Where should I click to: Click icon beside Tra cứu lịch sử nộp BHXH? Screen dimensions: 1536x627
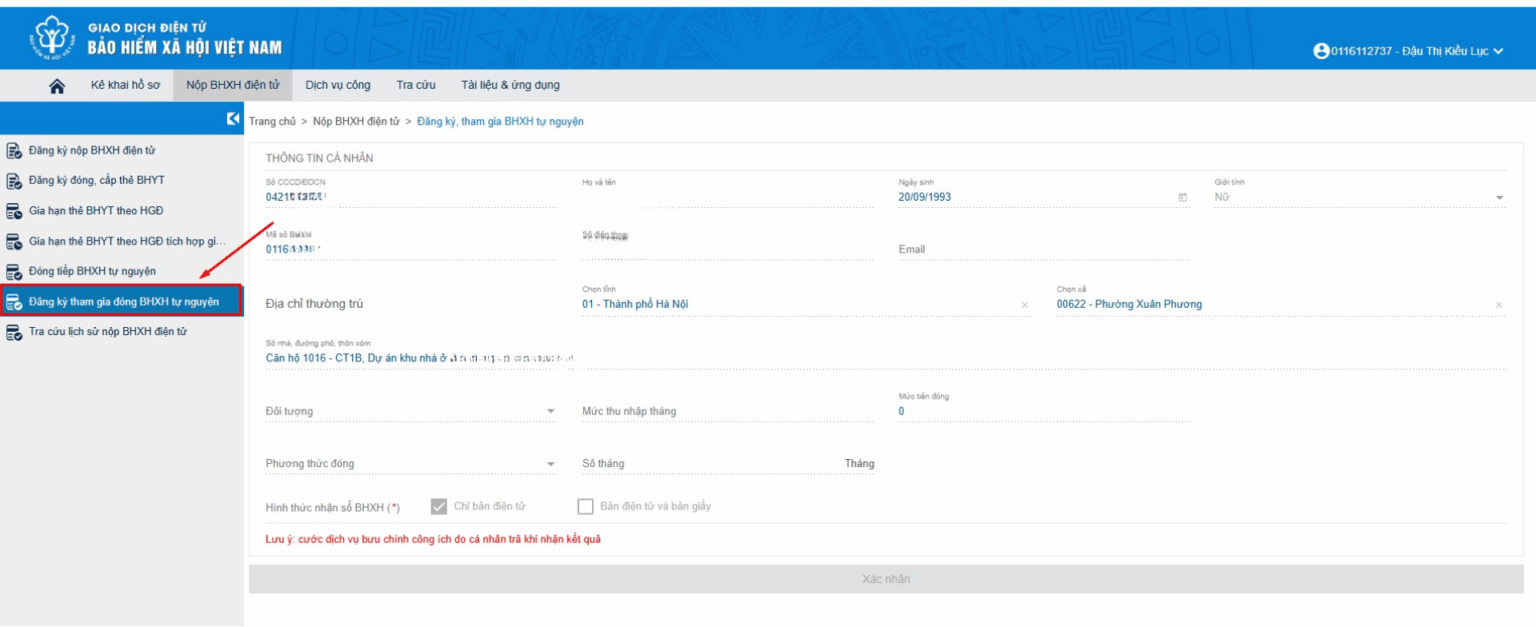14,332
